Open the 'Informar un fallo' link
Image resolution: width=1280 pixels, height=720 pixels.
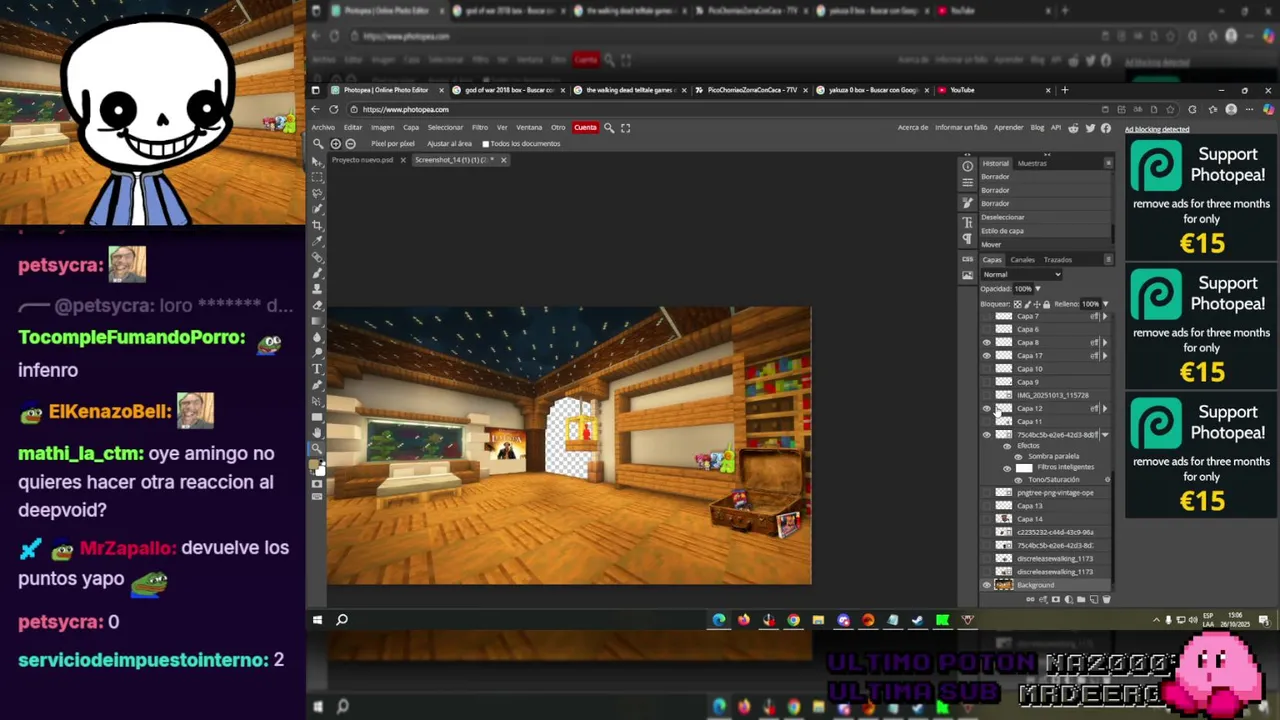961,128
